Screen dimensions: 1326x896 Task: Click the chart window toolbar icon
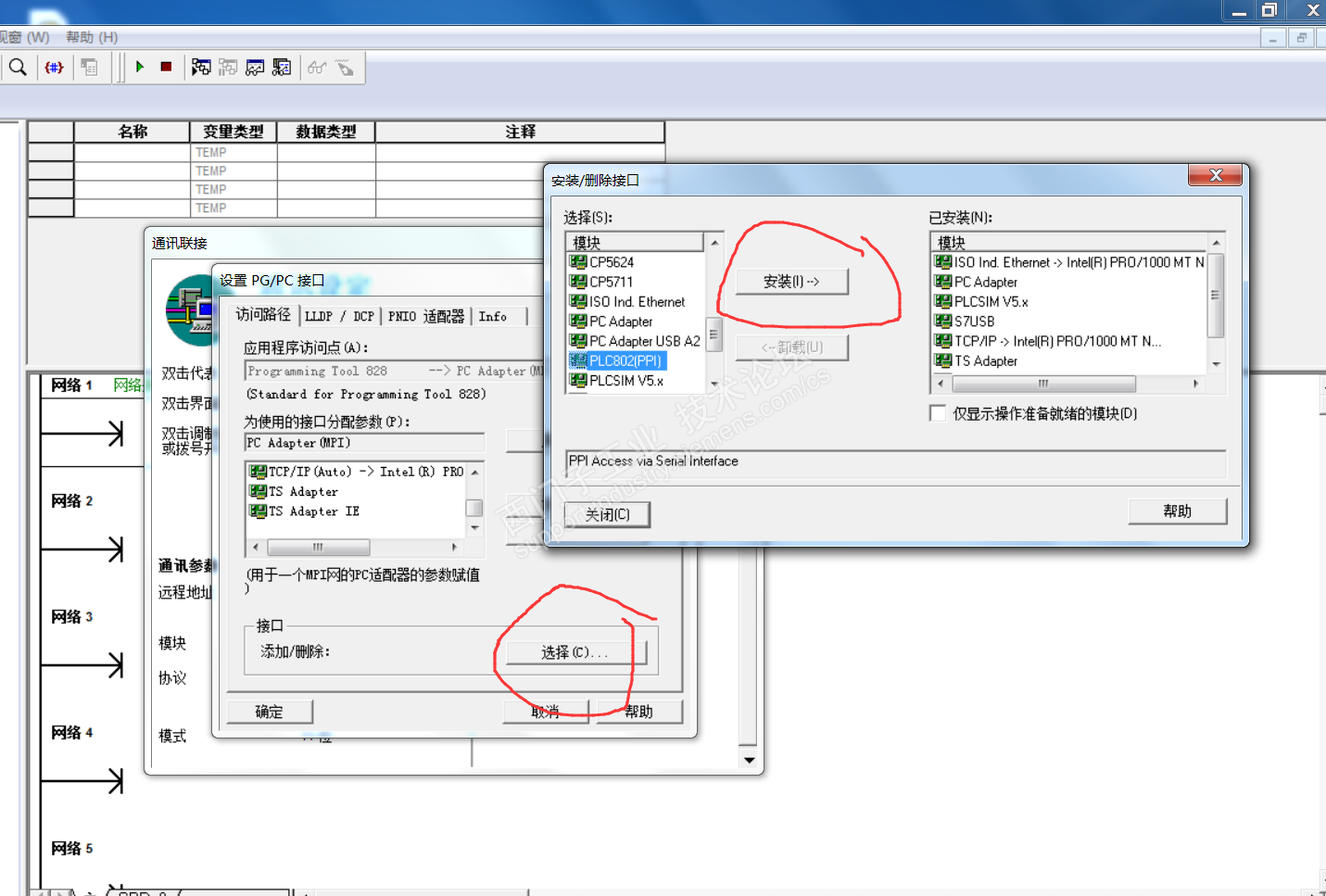[255, 67]
